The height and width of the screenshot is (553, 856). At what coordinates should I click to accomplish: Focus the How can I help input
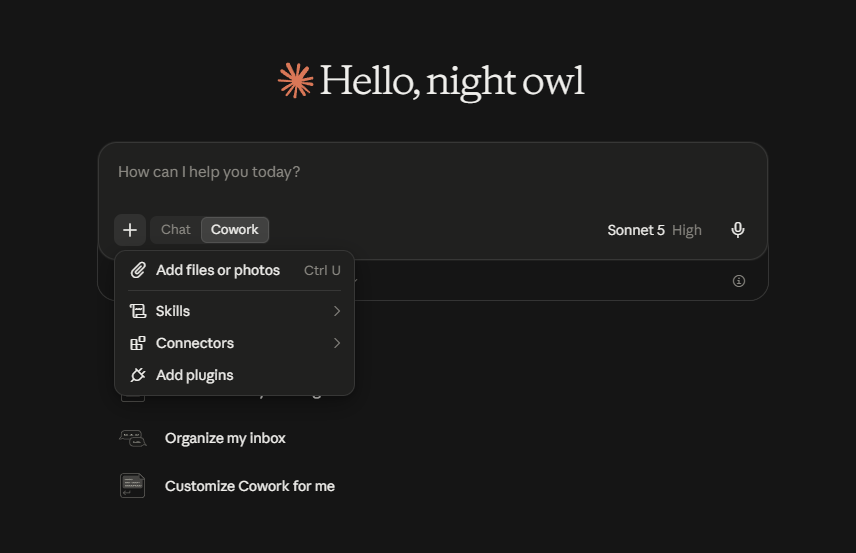[x=432, y=173]
